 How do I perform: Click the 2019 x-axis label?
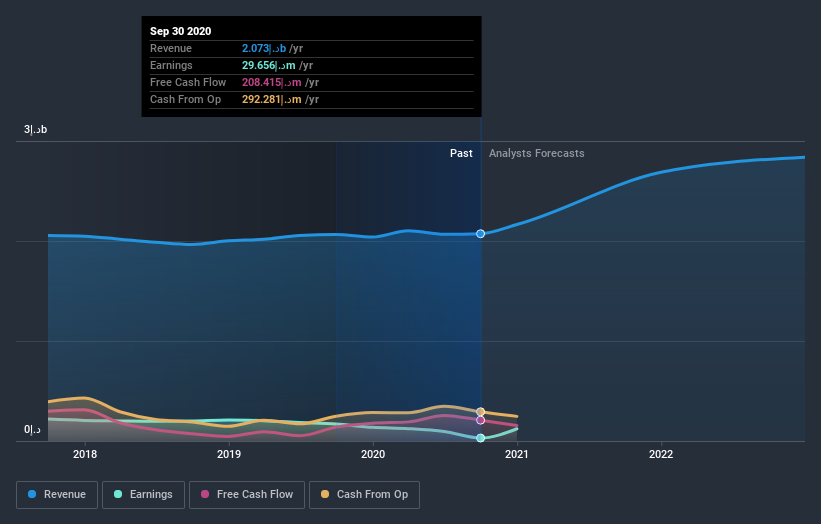click(229, 454)
